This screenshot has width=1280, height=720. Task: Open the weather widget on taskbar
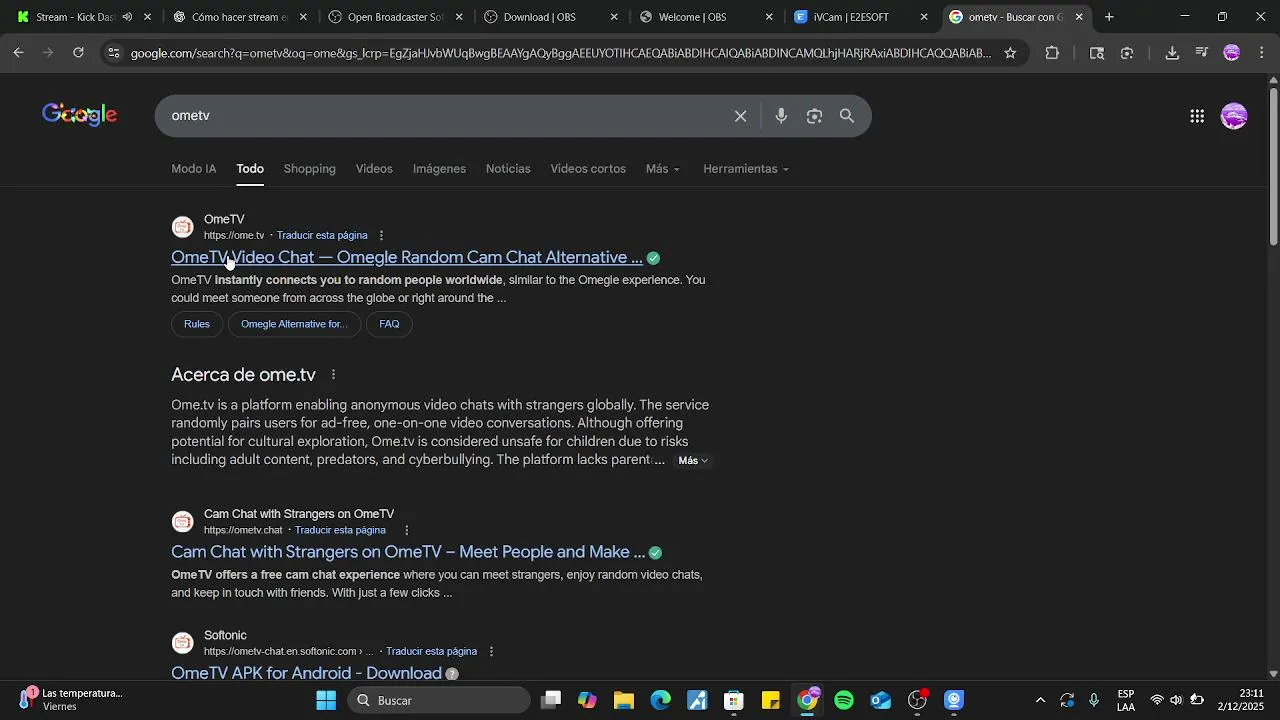coord(72,700)
